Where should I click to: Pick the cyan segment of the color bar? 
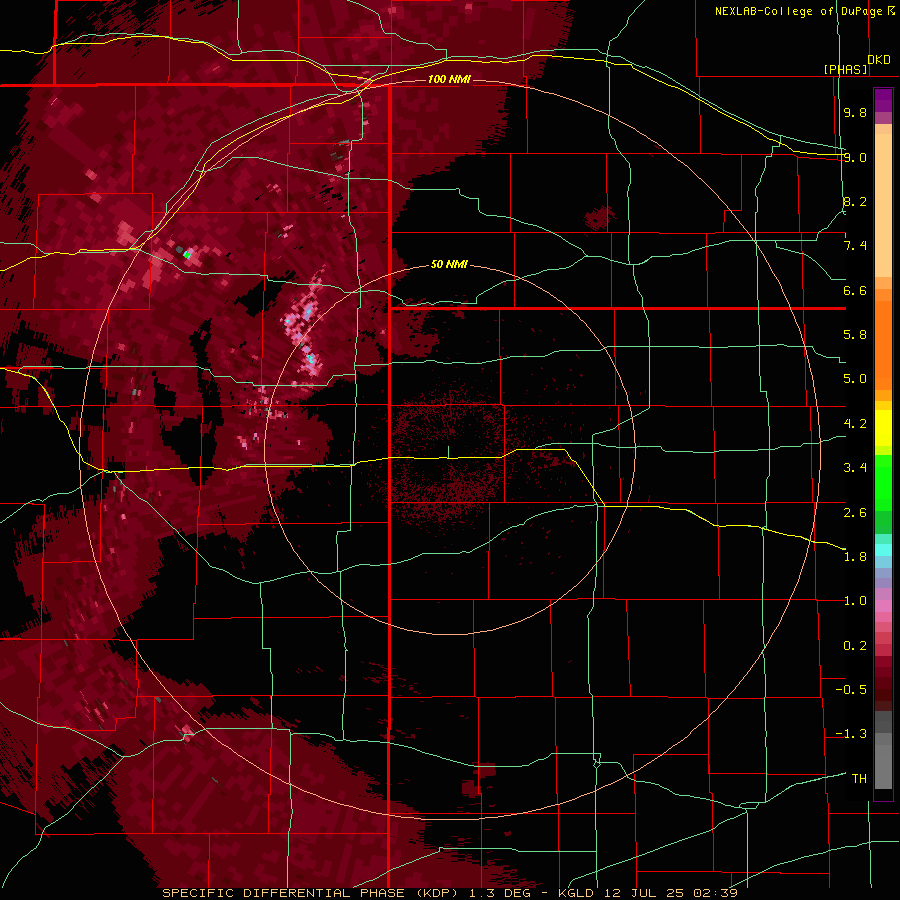pos(883,550)
